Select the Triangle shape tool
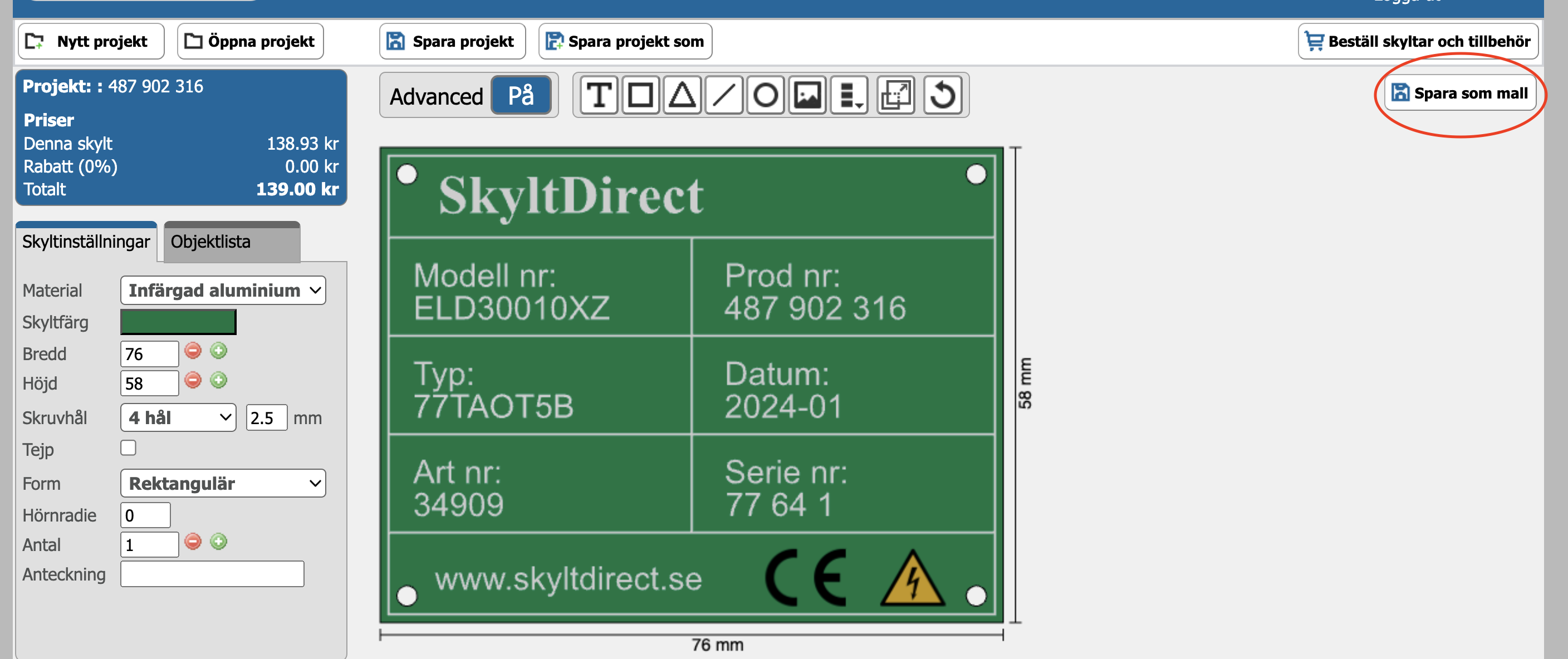Screen dimensions: 1568x659 click(x=682, y=95)
